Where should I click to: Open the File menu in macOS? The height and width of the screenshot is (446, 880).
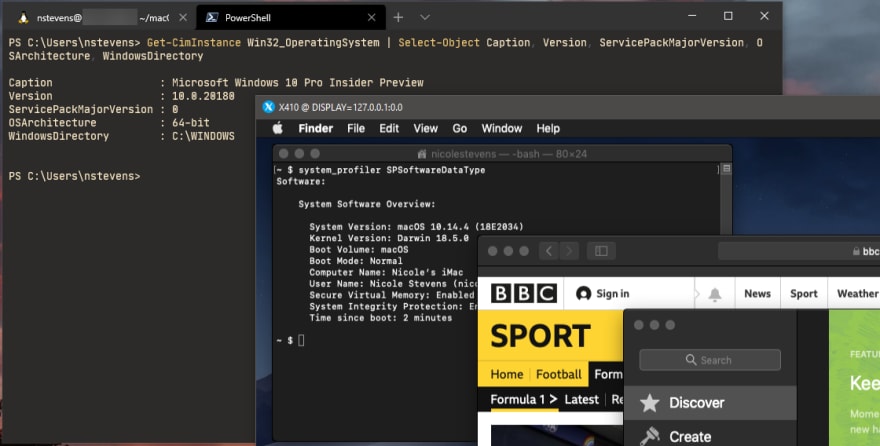(x=356, y=128)
